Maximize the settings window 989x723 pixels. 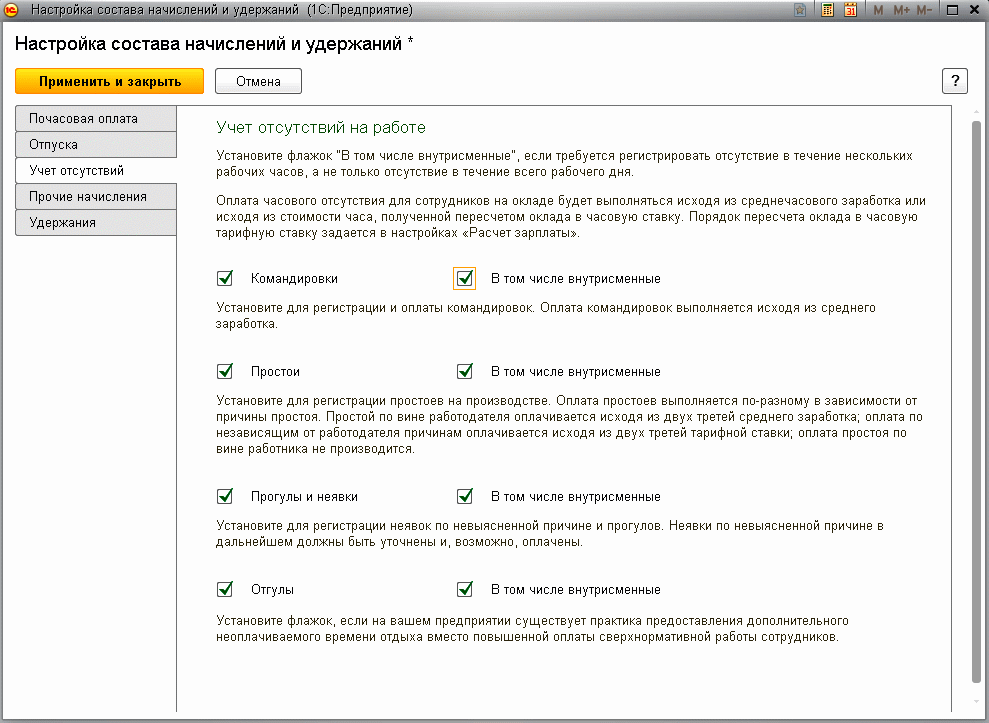point(952,10)
